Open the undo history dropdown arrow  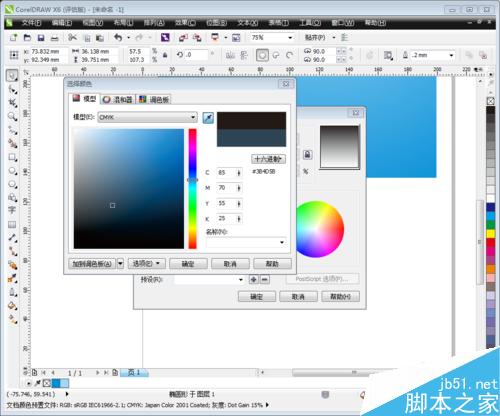tap(128, 38)
